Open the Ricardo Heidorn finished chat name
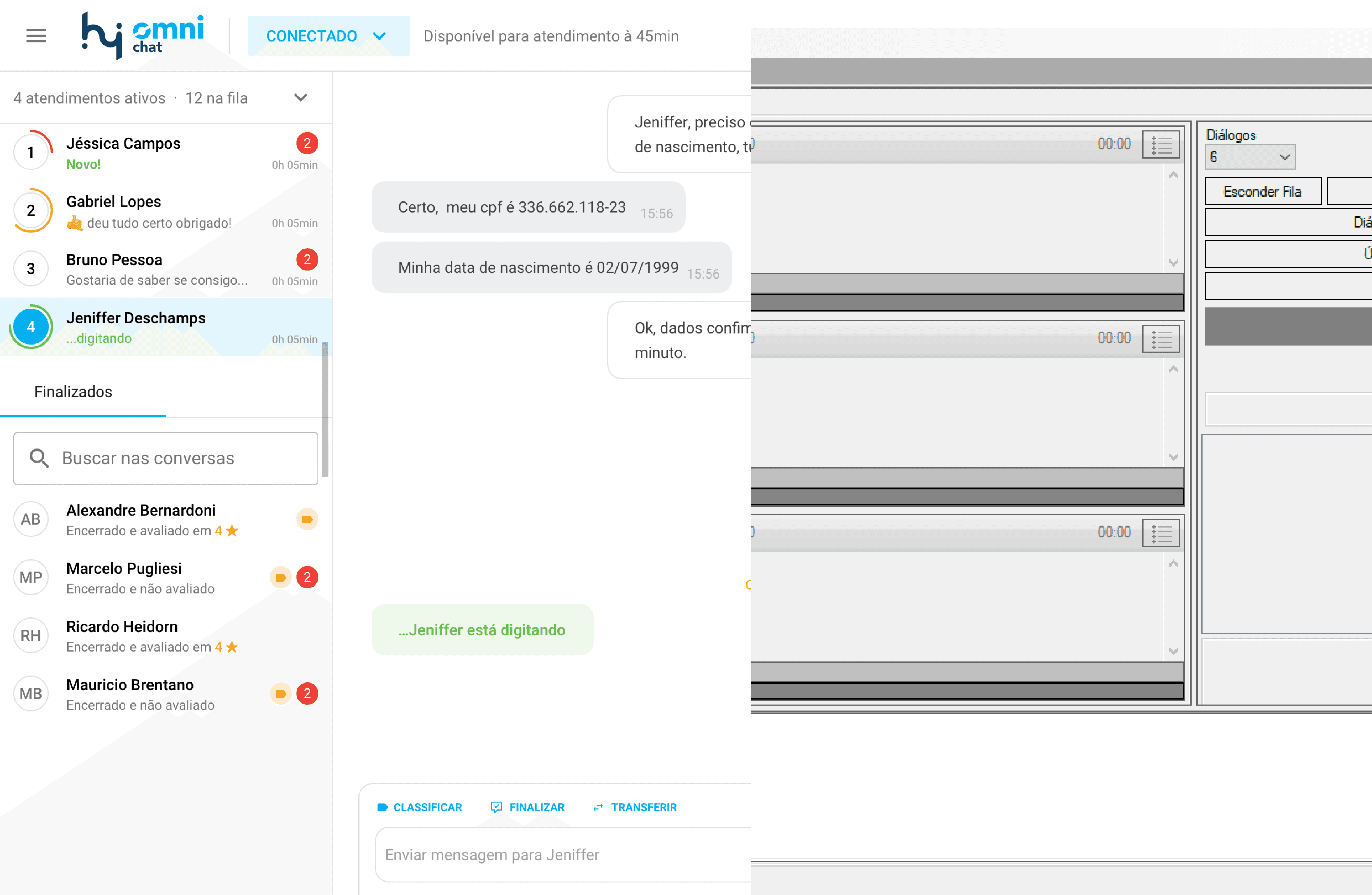The width and height of the screenshot is (1372, 895). pyautogui.click(x=122, y=627)
